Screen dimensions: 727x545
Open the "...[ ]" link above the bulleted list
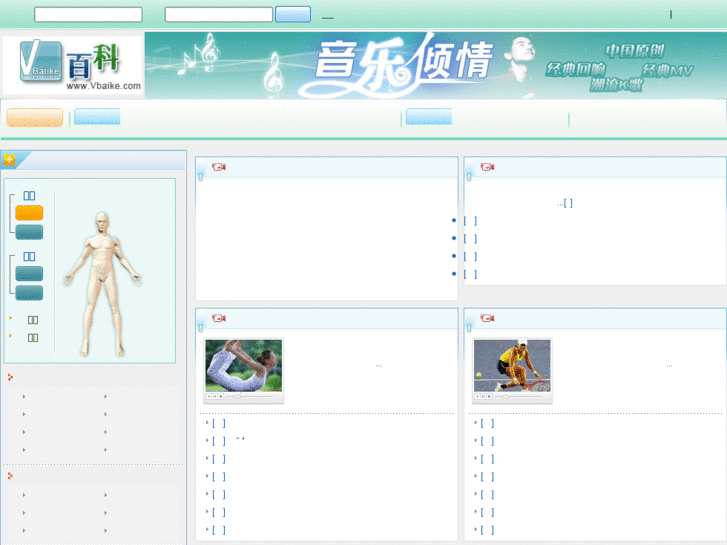click(x=565, y=203)
